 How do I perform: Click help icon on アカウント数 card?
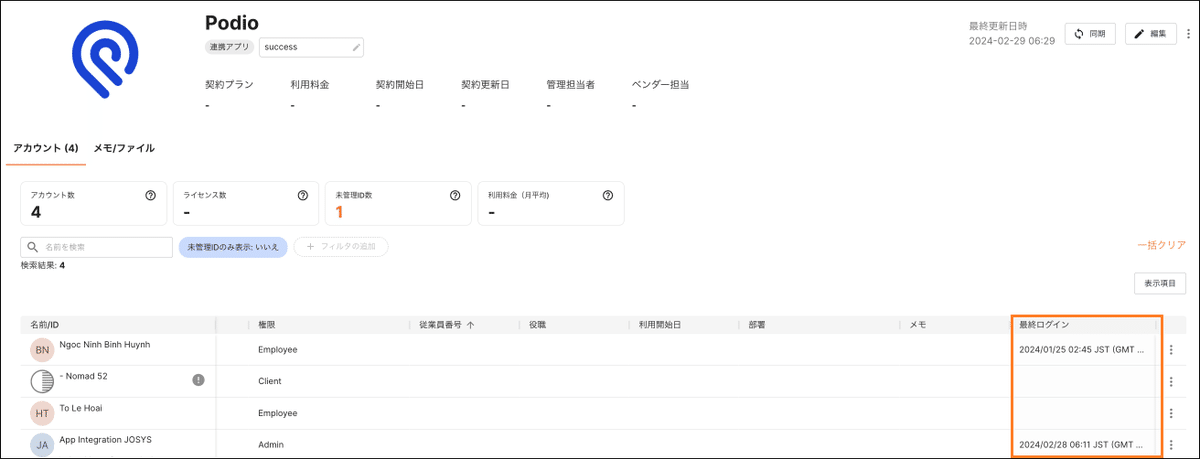click(151, 195)
